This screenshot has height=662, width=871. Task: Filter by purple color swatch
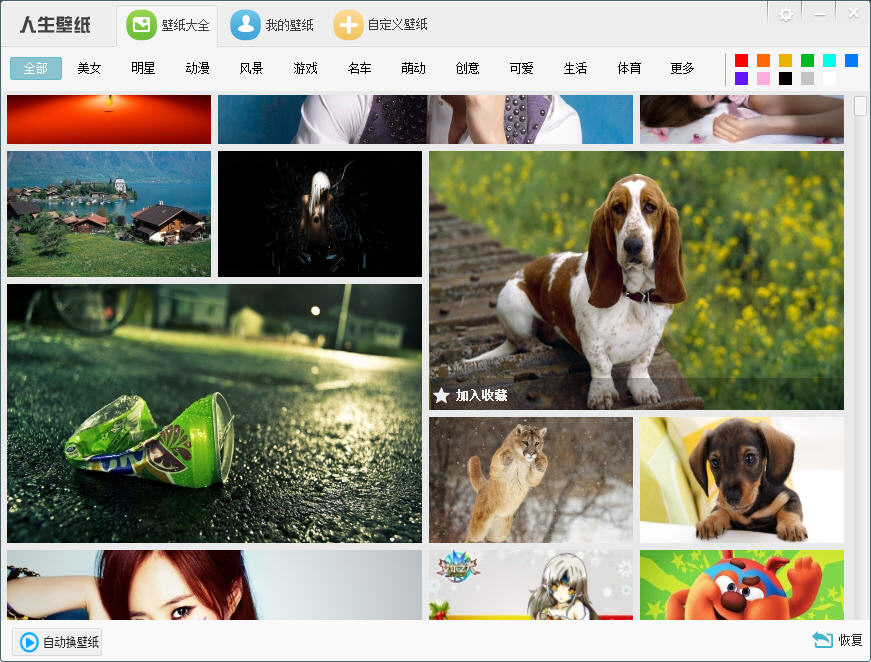pos(741,78)
